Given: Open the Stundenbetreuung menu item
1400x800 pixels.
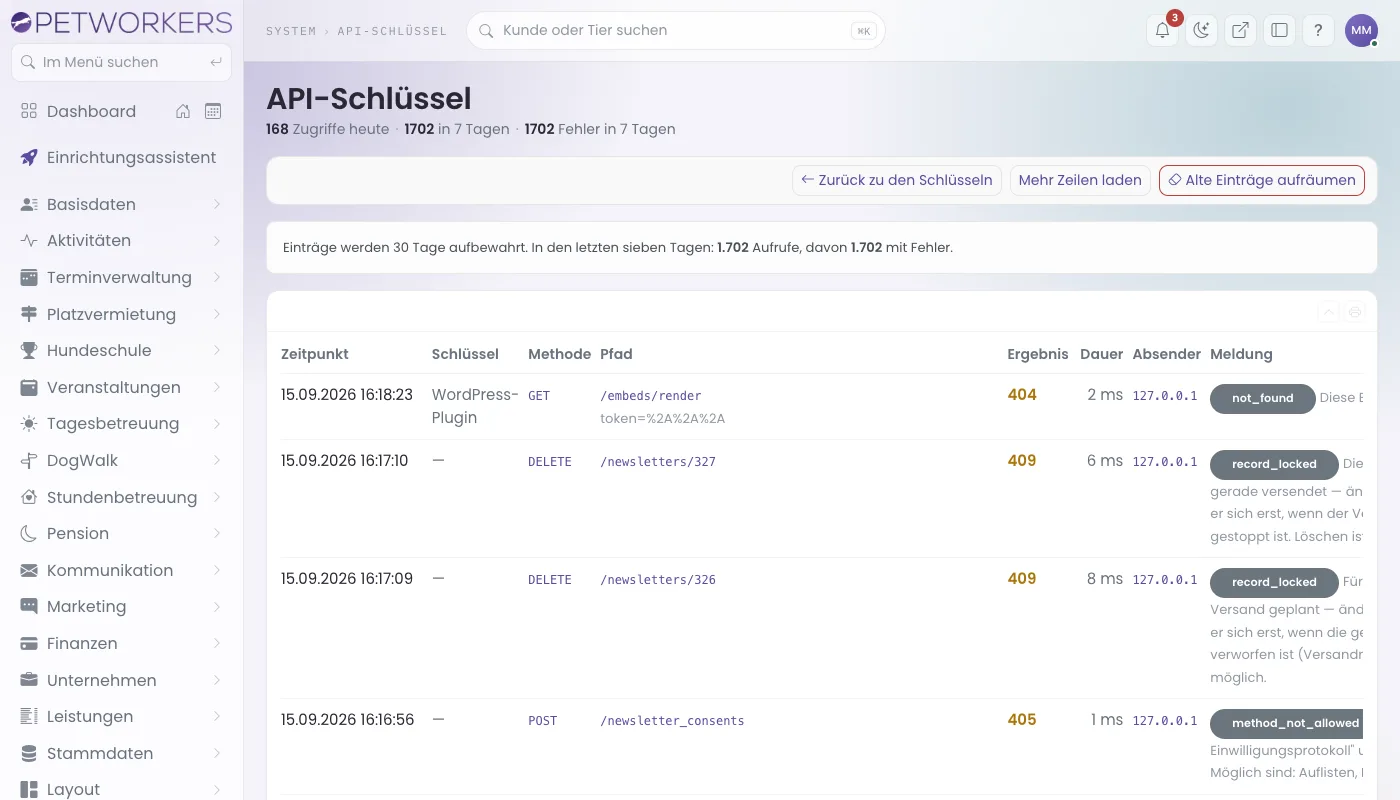Looking at the screenshot, I should pyautogui.click(x=121, y=497).
